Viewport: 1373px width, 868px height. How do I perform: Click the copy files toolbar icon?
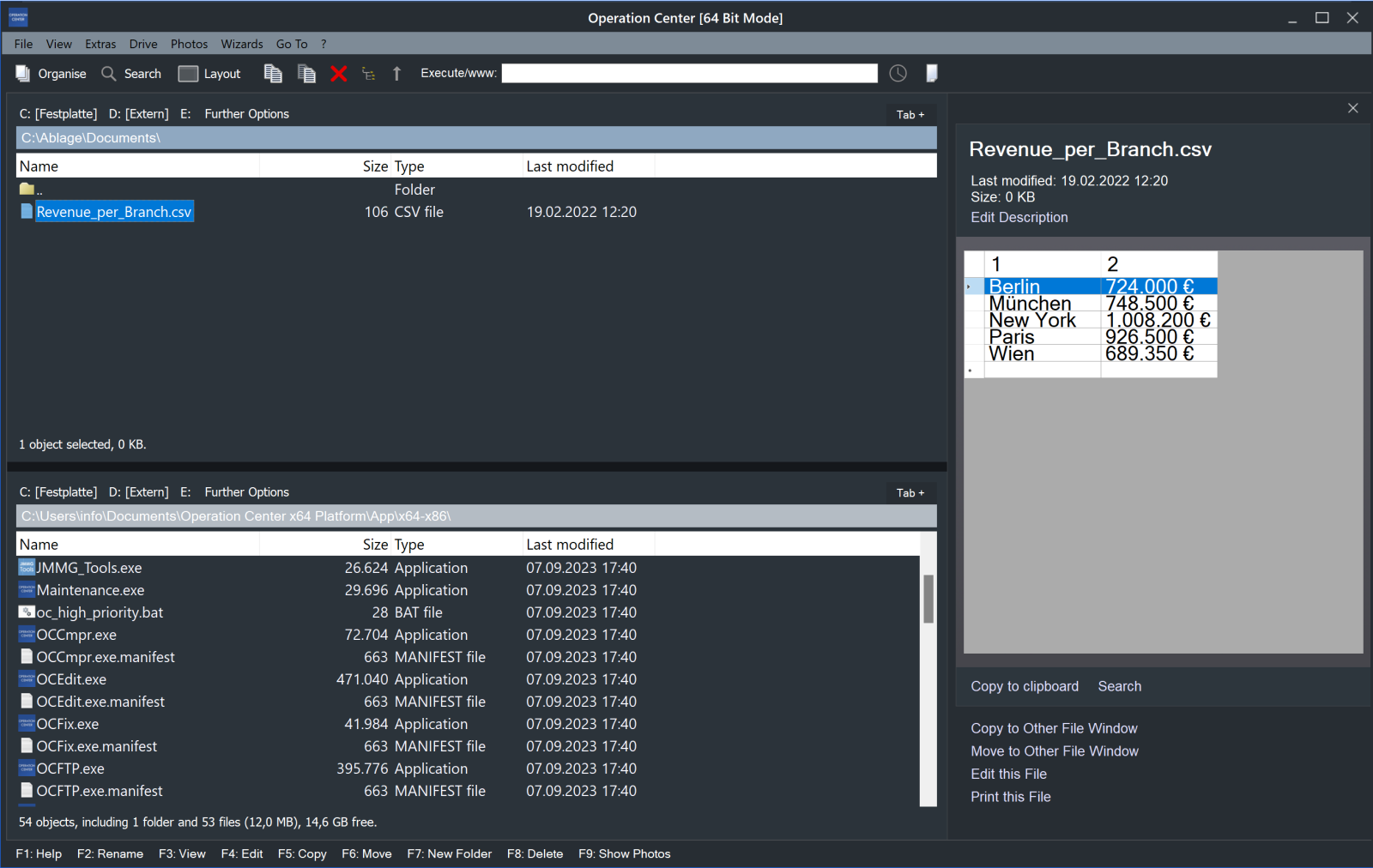273,74
